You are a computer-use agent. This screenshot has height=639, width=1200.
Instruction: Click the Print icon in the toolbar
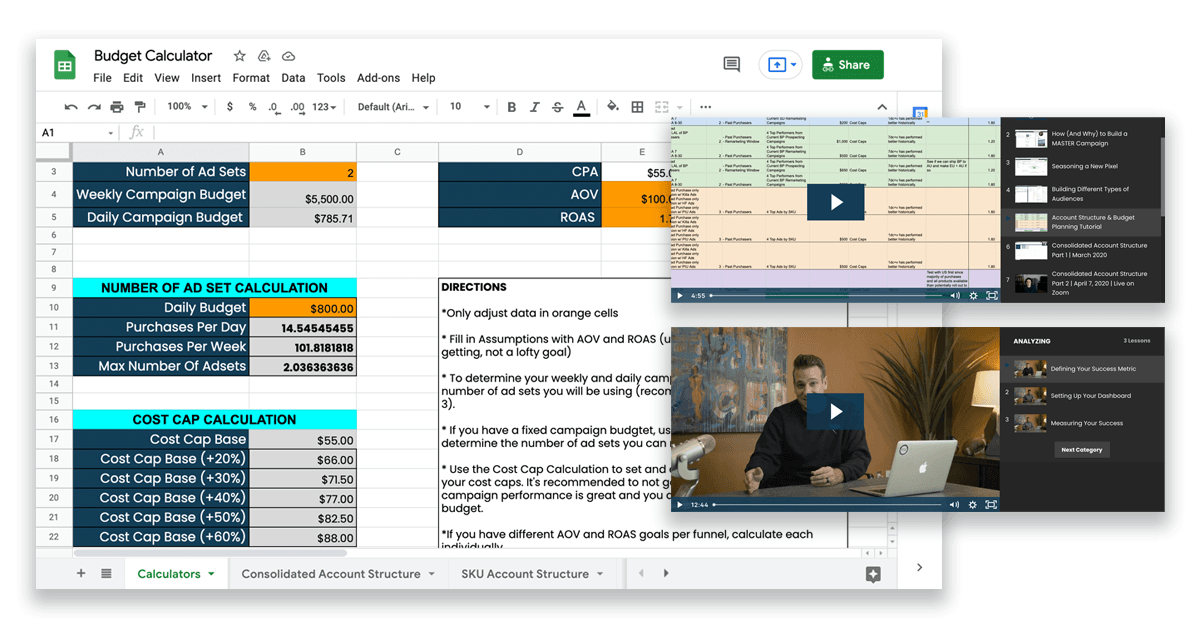117,107
